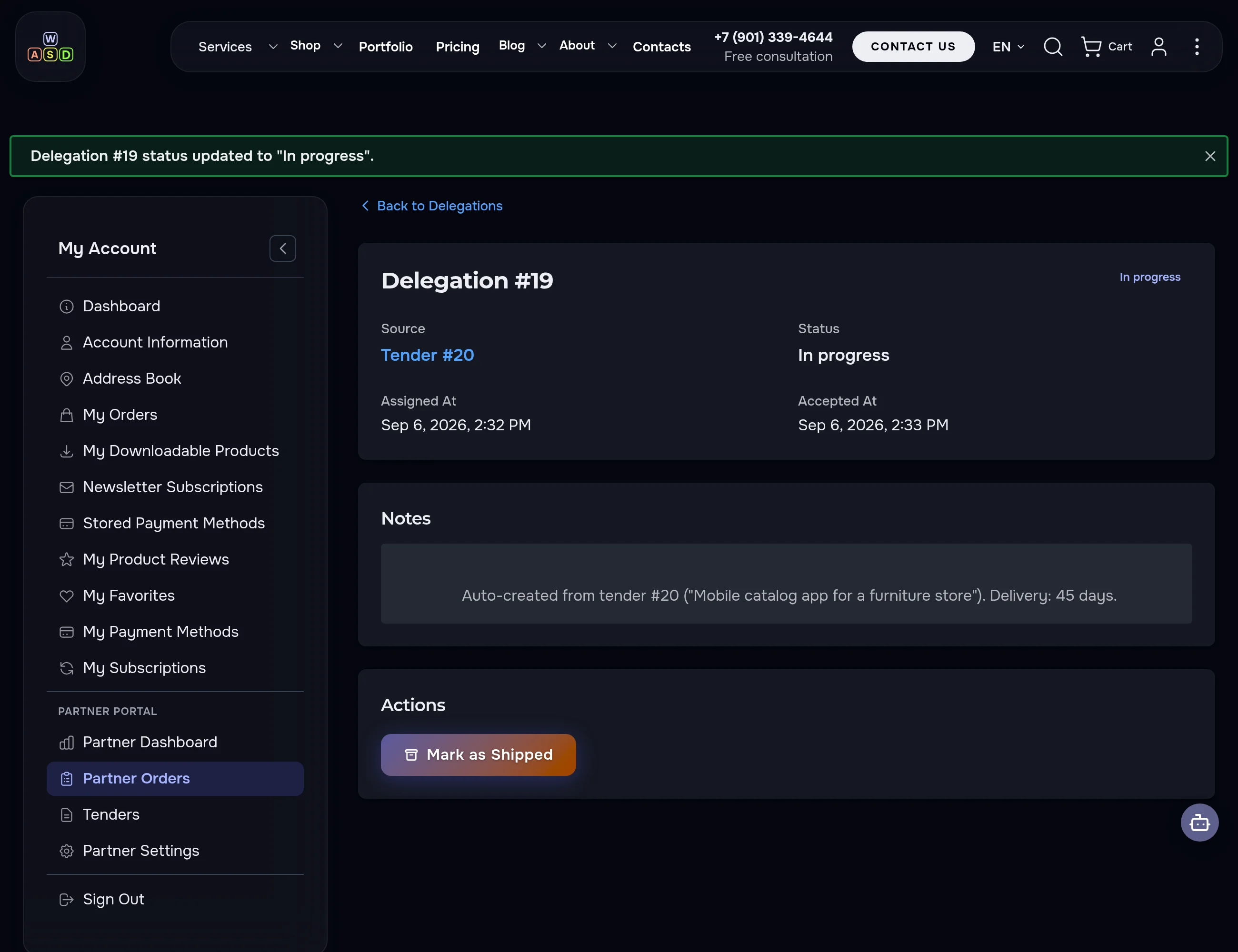Expand the Services dropdown chevron

point(273,47)
